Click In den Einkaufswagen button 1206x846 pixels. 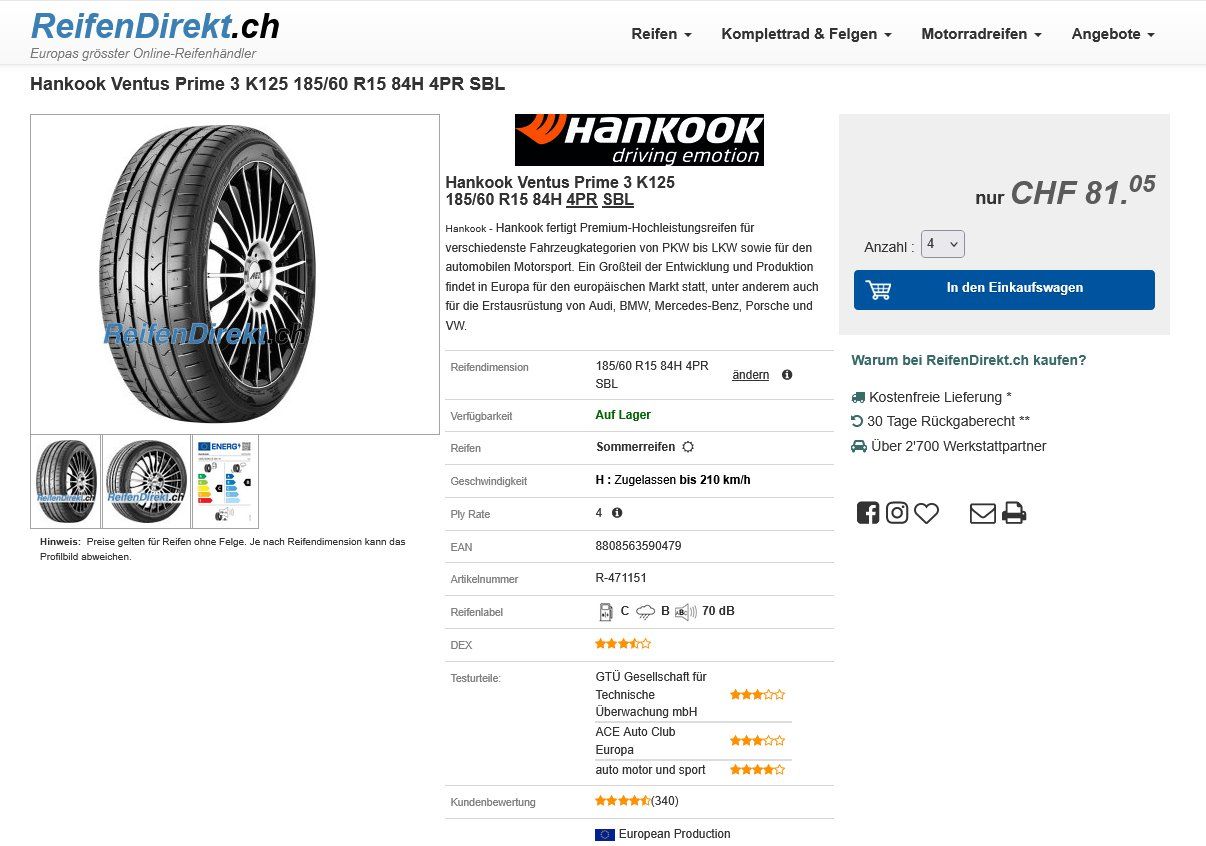(1004, 290)
